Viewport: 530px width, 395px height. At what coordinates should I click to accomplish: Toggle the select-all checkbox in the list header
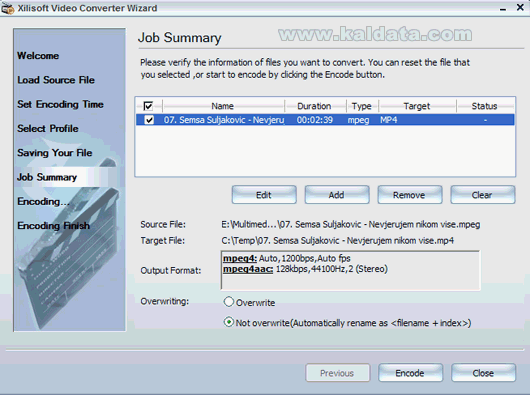[148, 106]
